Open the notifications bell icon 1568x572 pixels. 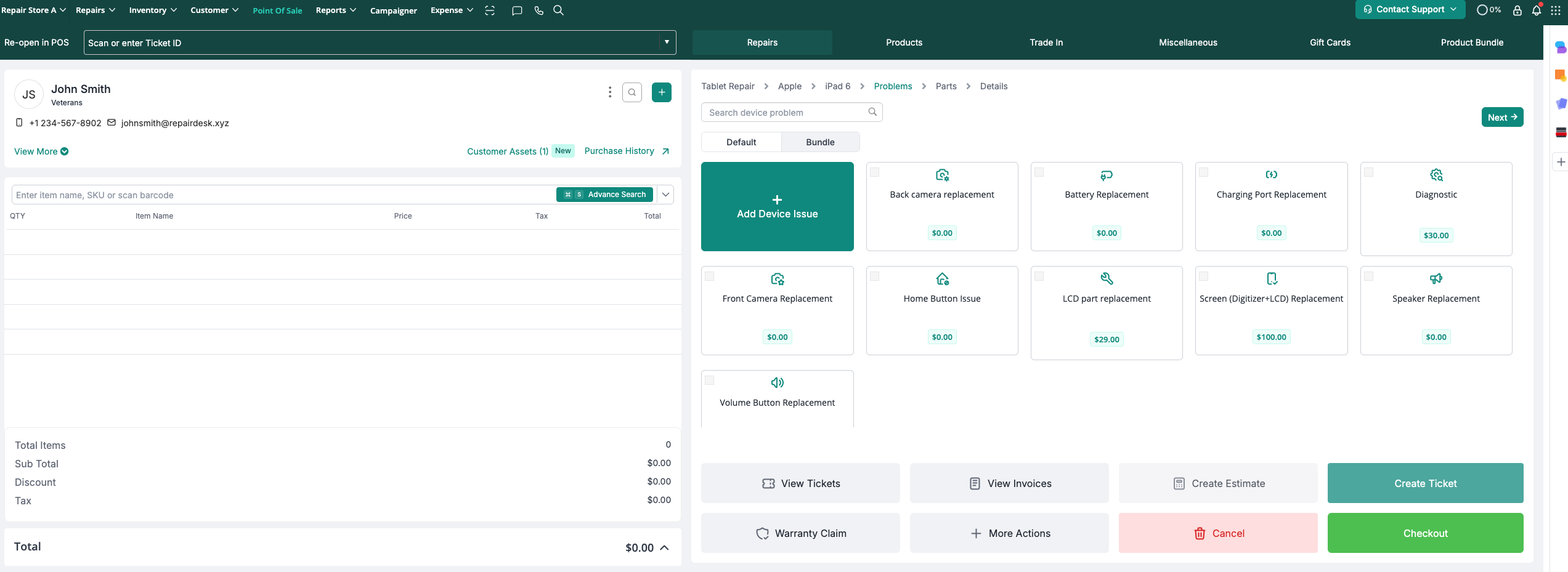point(1536,10)
